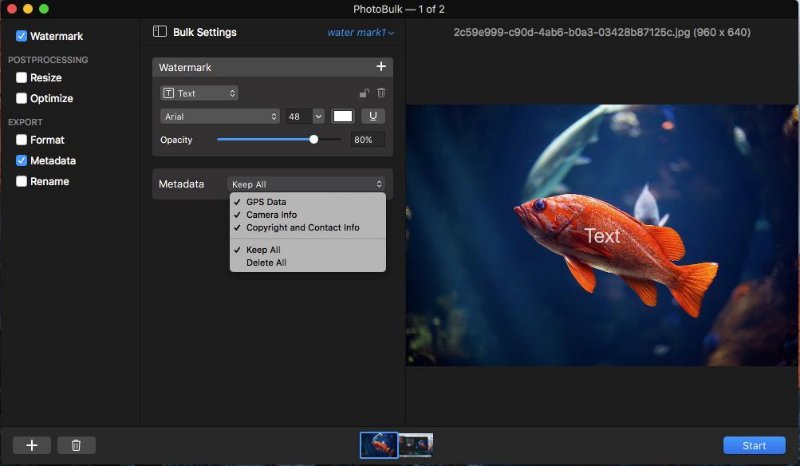Enable the Format export checkbox
The height and width of the screenshot is (466, 800).
click(x=21, y=140)
